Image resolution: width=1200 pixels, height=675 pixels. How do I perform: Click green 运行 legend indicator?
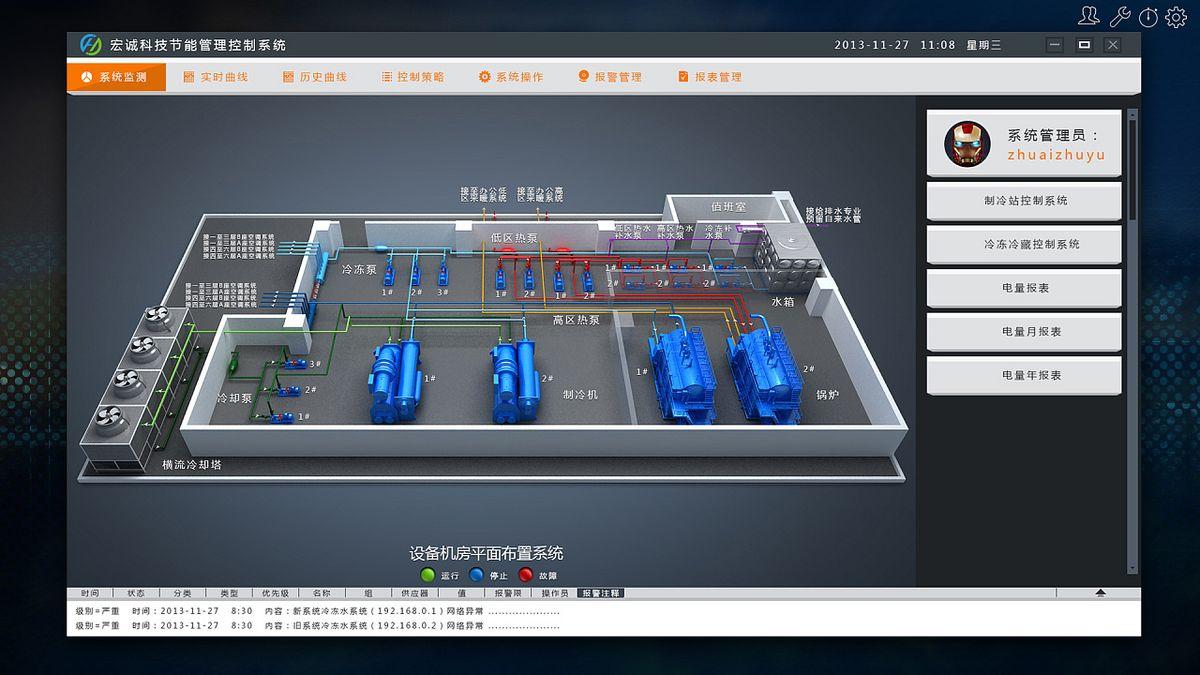point(428,575)
